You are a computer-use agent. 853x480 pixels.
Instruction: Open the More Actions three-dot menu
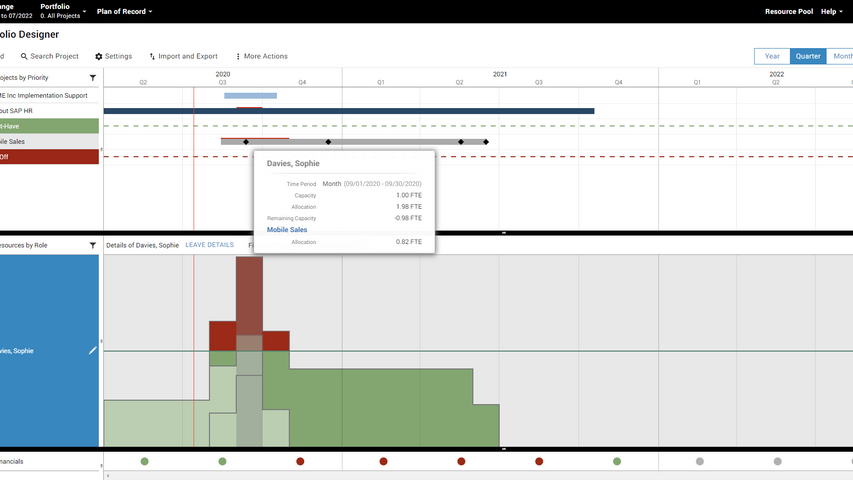coord(238,57)
